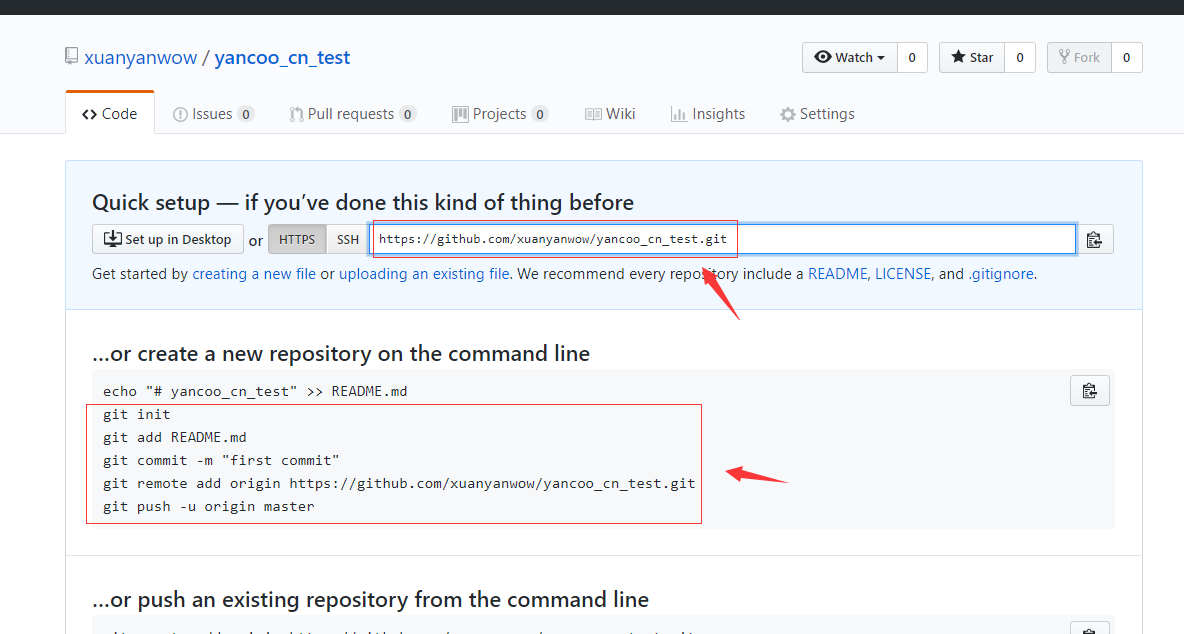Image resolution: width=1184 pixels, height=634 pixels.
Task: Open the .gitignore recommendation link
Action: [1001, 274]
